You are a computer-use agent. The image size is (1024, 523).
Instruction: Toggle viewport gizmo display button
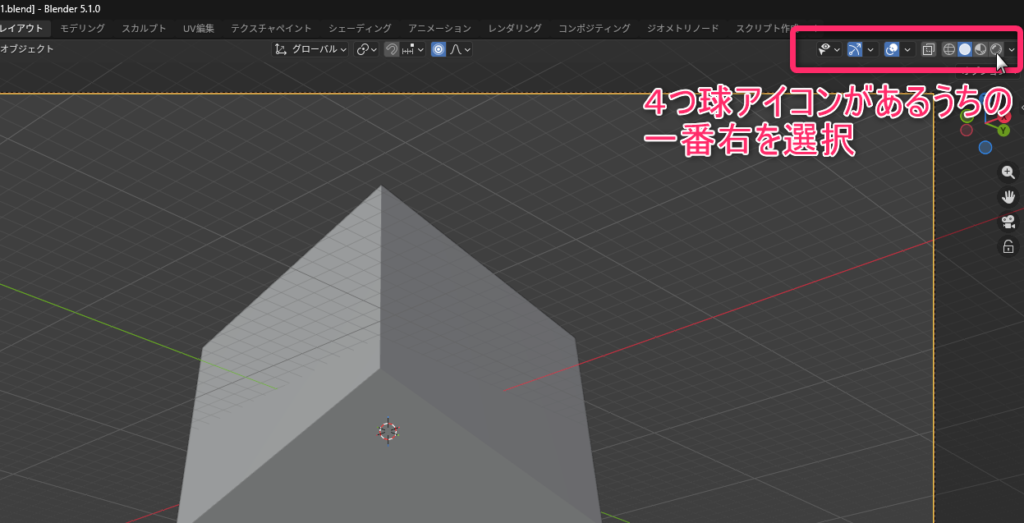[855, 49]
